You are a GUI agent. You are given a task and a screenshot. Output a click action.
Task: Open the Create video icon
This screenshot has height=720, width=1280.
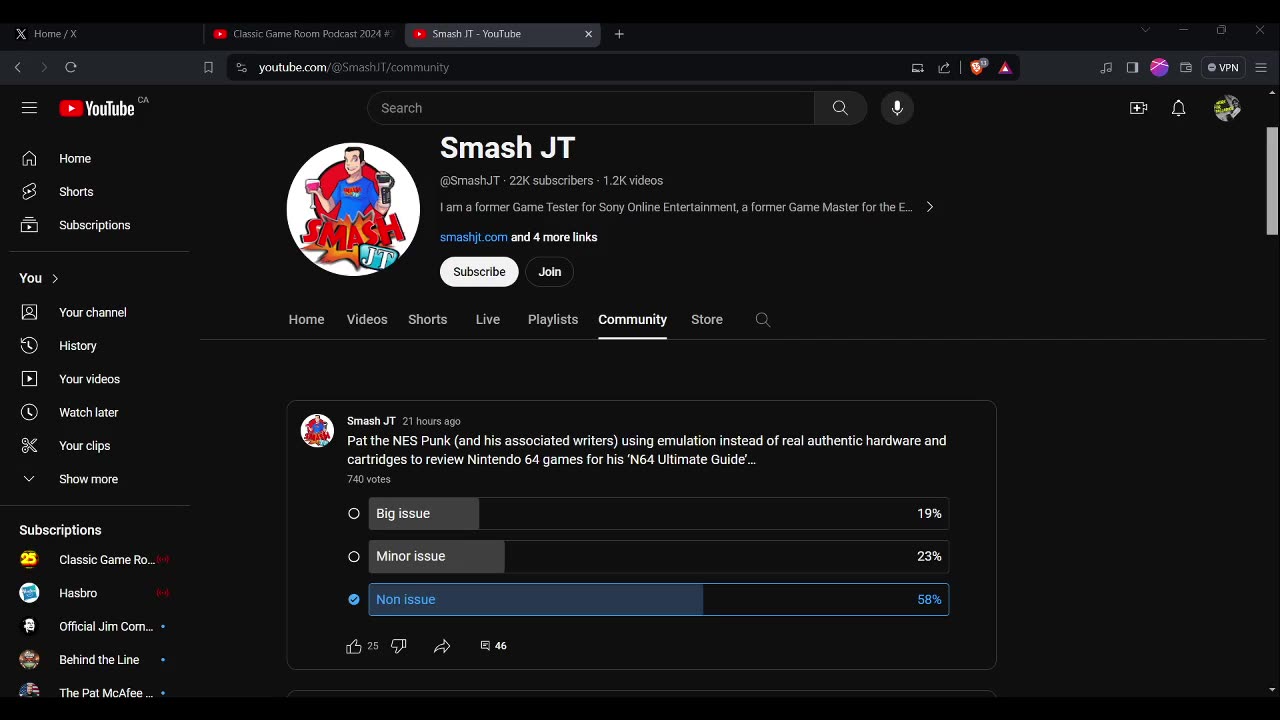1138,108
